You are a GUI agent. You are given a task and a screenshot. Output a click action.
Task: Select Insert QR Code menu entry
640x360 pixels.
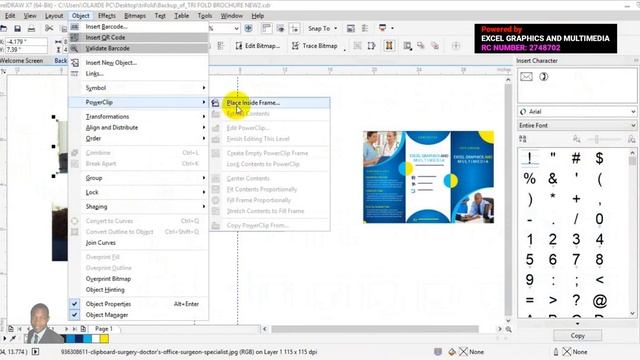pos(138,38)
